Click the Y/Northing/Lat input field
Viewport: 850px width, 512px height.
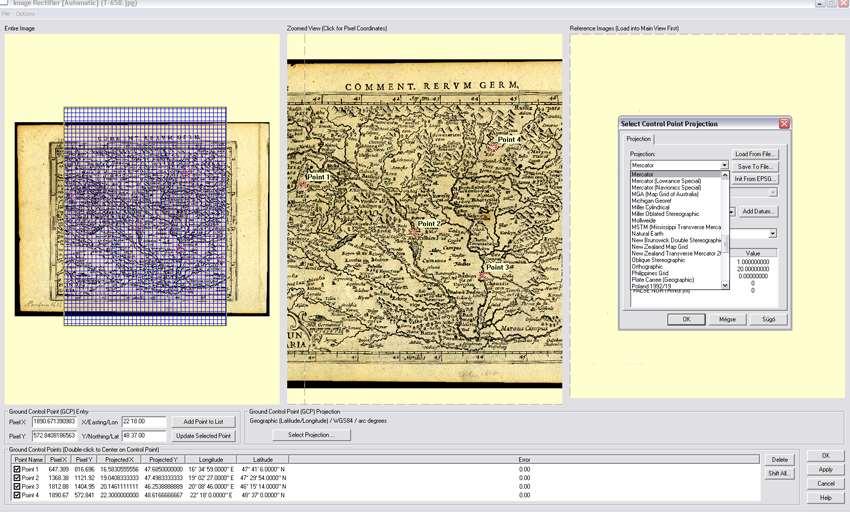[144, 436]
